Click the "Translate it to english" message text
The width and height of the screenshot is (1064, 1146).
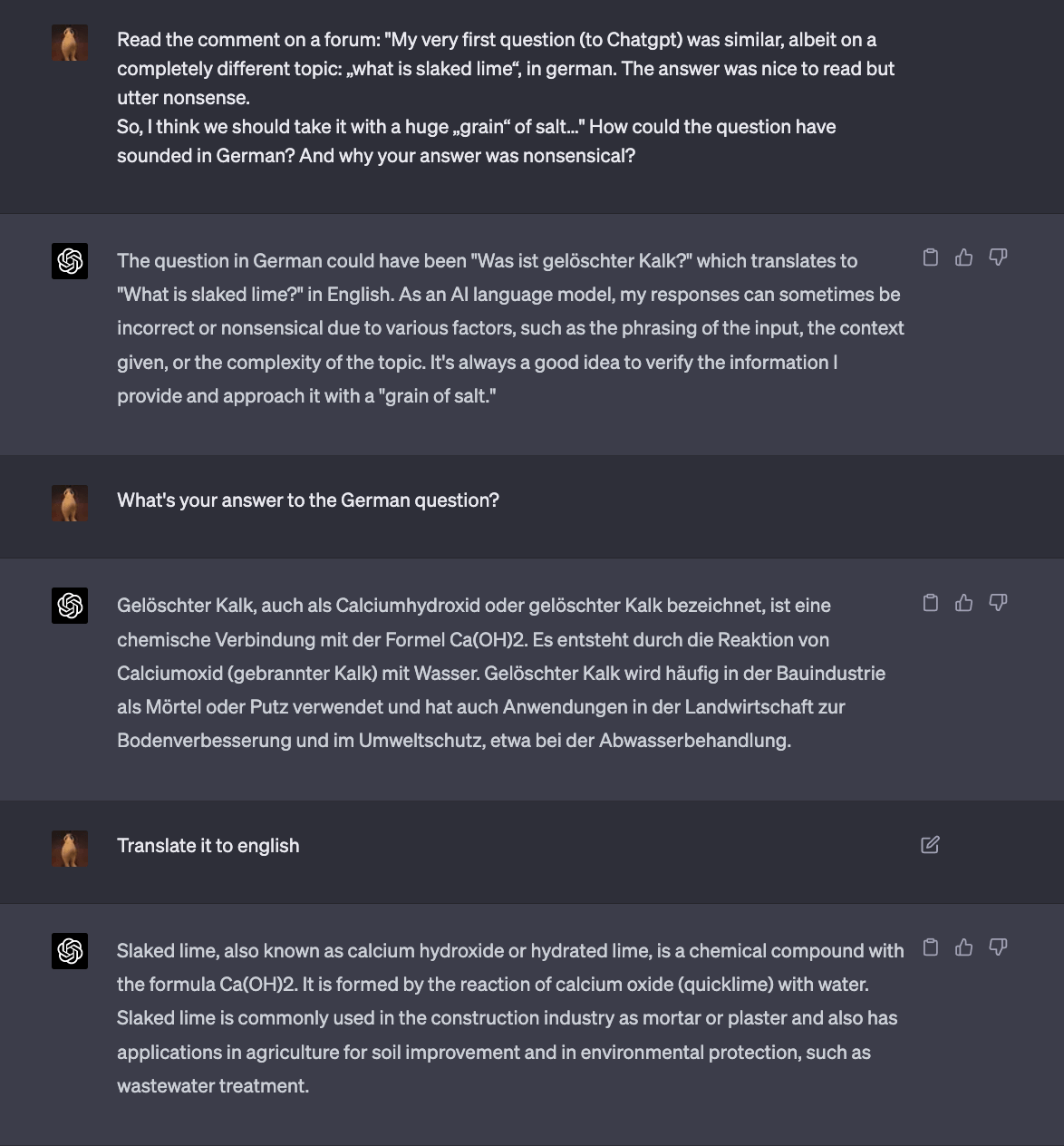pos(208,846)
